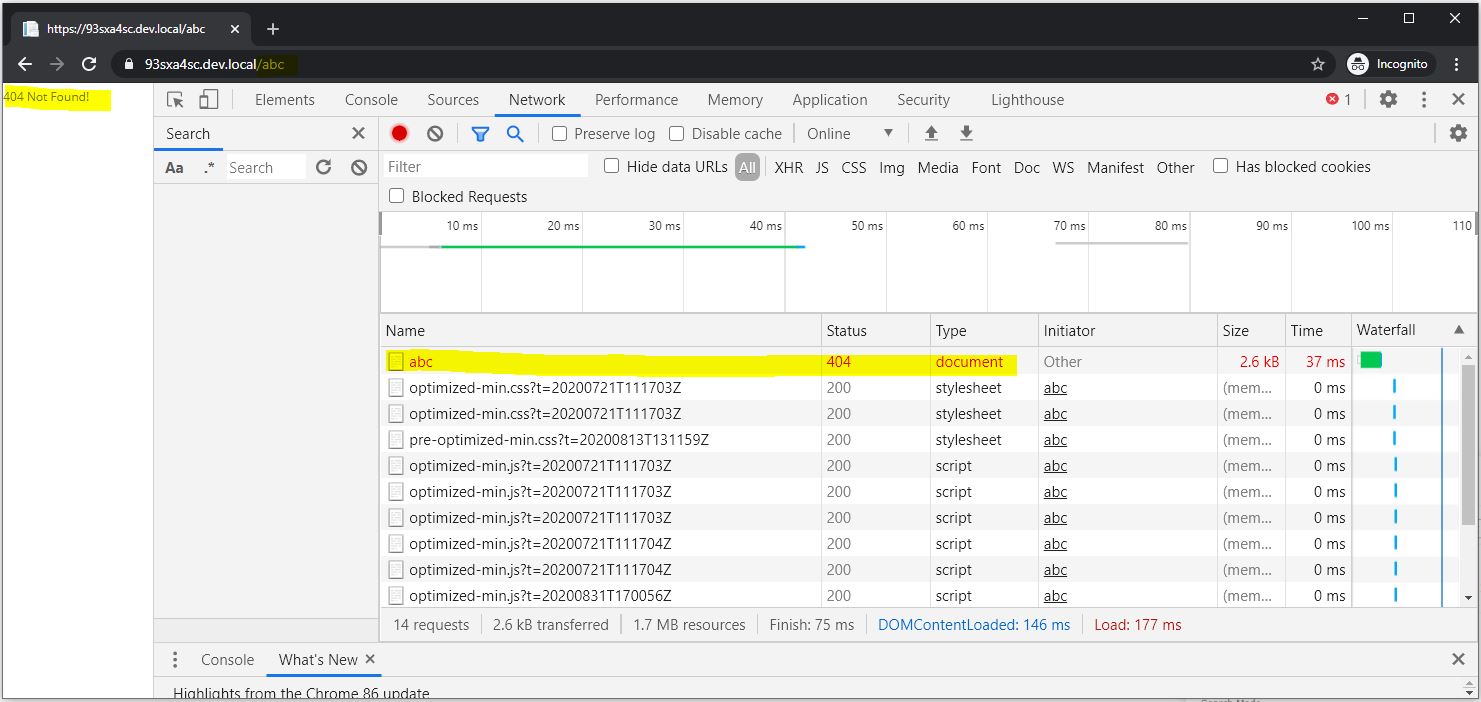This screenshot has width=1481, height=702.
Task: Open the Lighthouse tab
Action: (x=1027, y=100)
